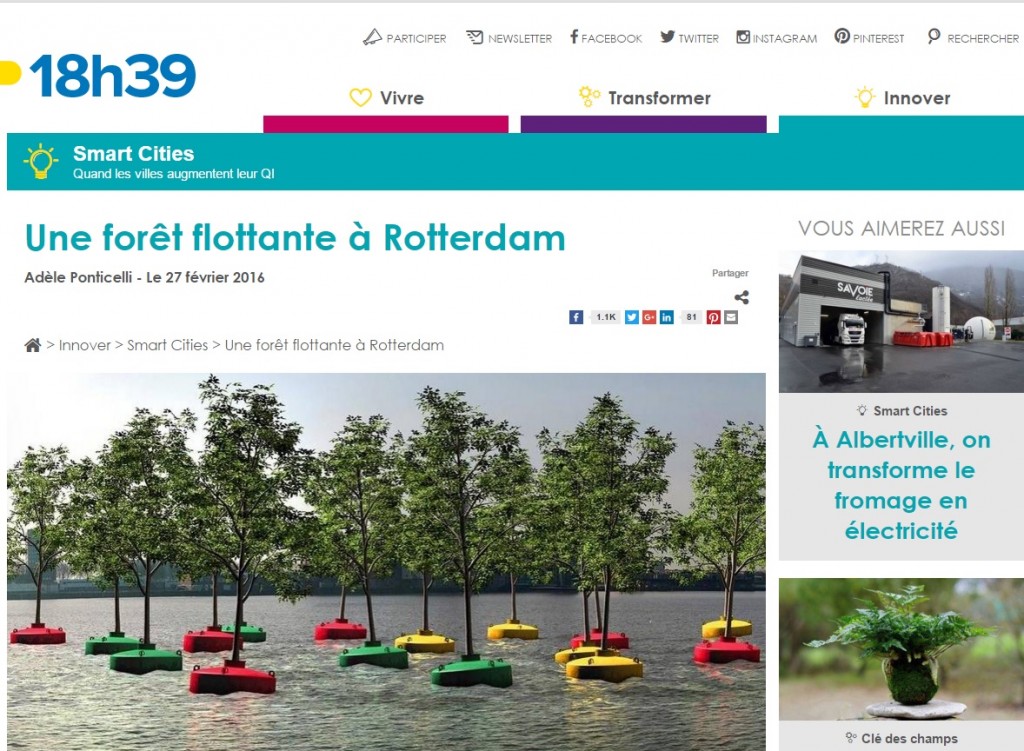This screenshot has height=751, width=1024.
Task: Click the floating forest main image
Action: (x=386, y=562)
